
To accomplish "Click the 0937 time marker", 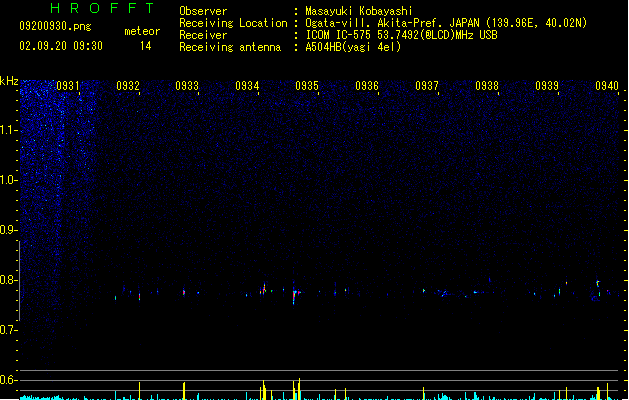I will point(427,86).
